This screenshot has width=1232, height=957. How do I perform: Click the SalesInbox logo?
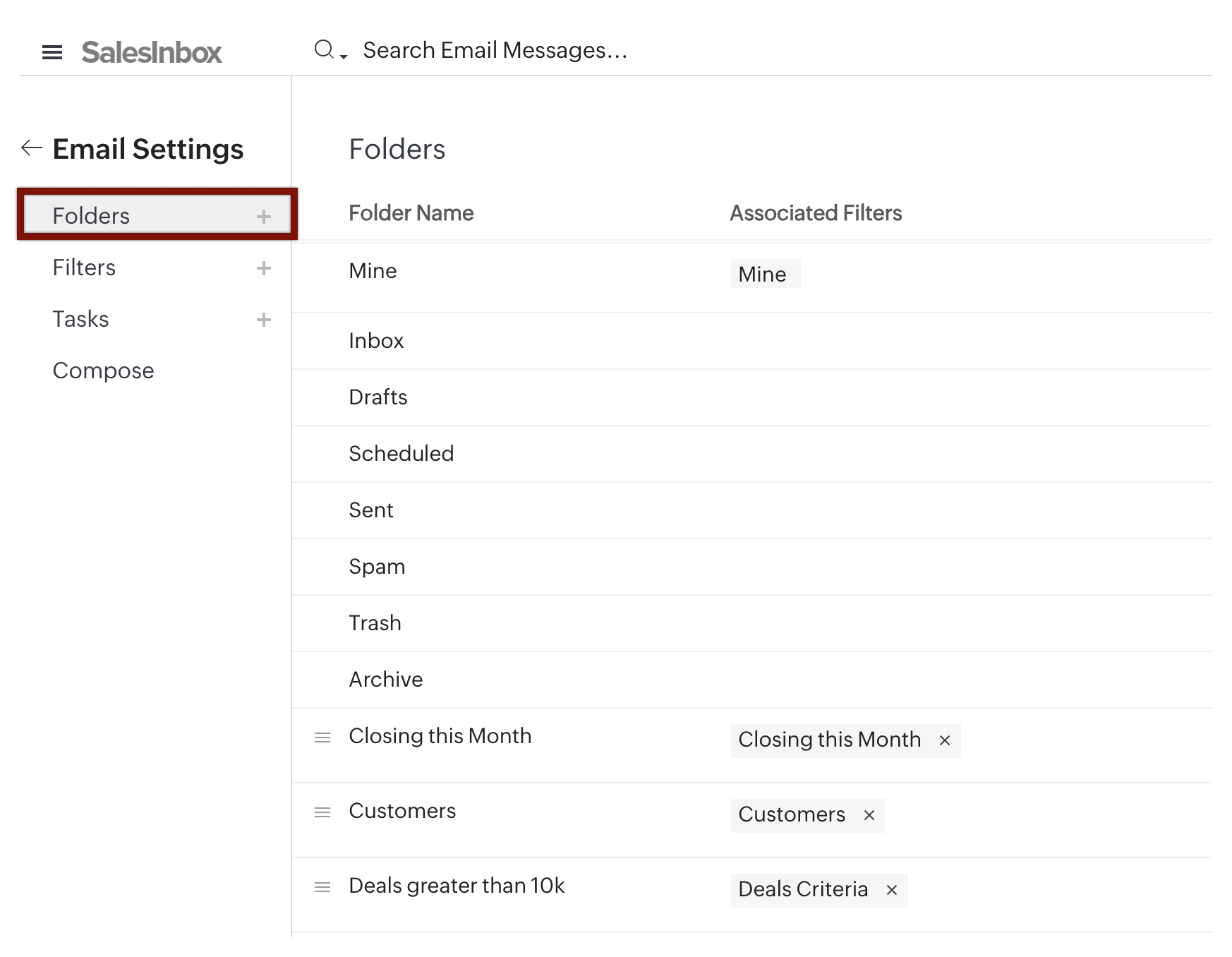point(151,52)
